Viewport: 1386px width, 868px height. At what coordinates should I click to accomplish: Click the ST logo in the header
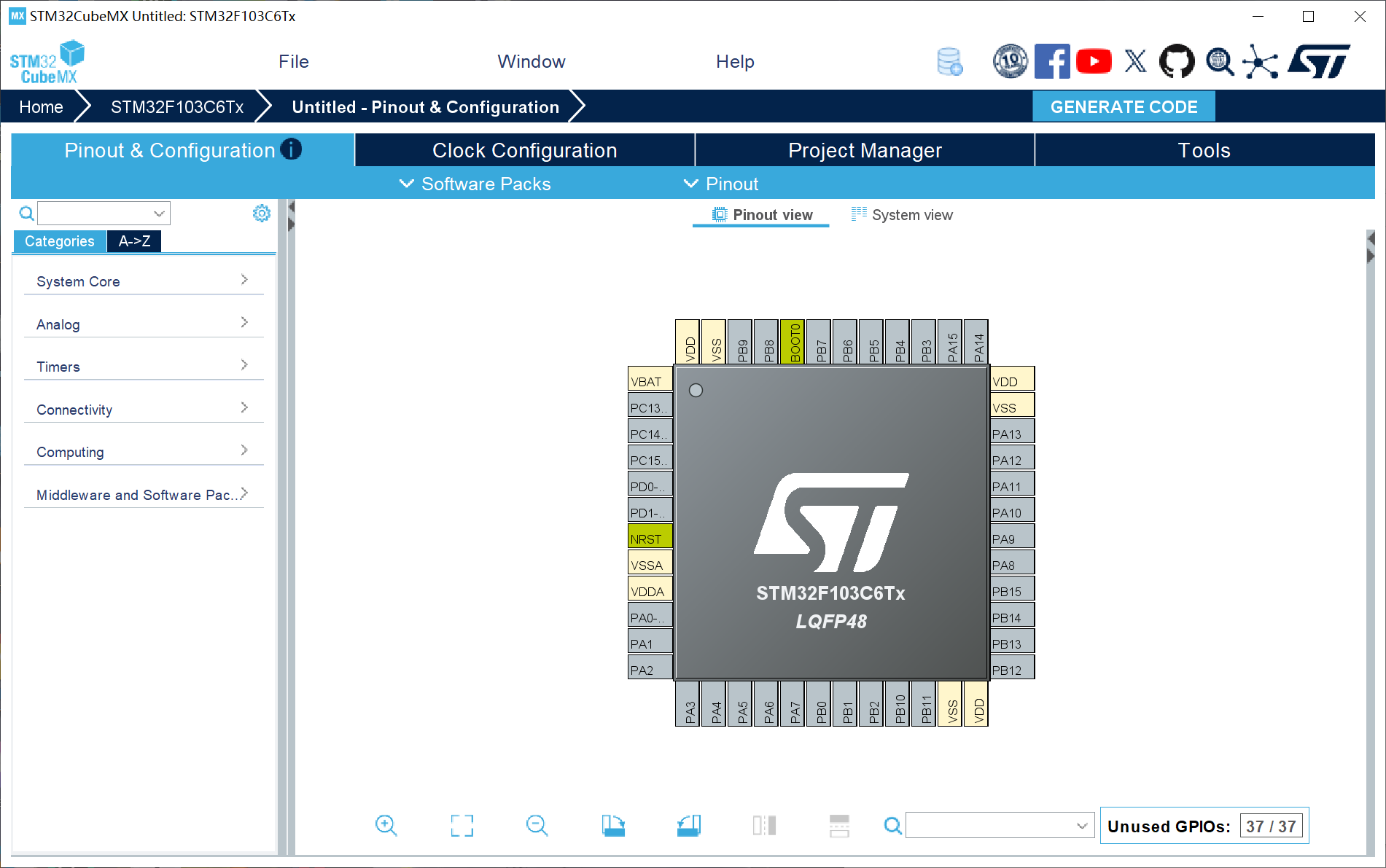[x=1319, y=61]
